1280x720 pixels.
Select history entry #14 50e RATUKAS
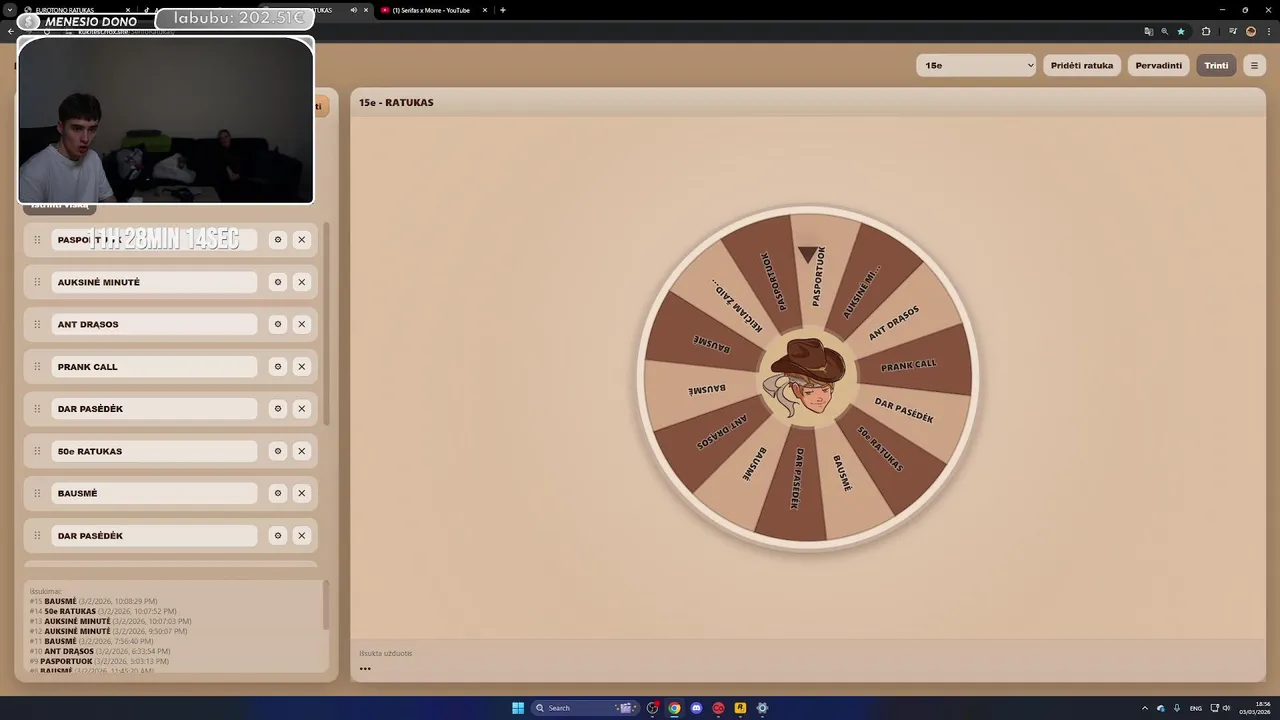(x=103, y=611)
